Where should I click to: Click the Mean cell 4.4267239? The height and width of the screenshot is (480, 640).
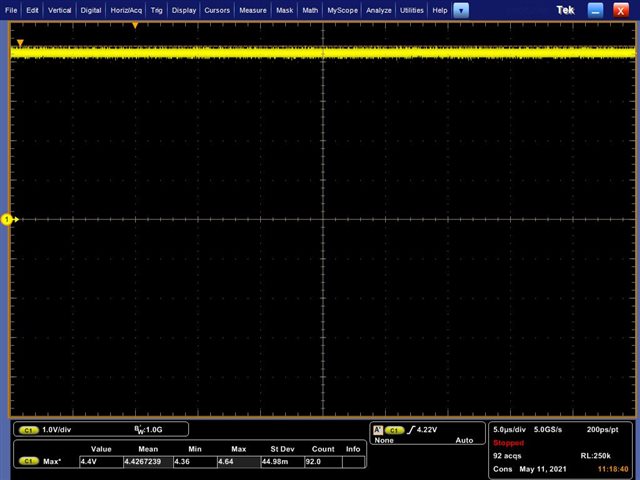148,462
